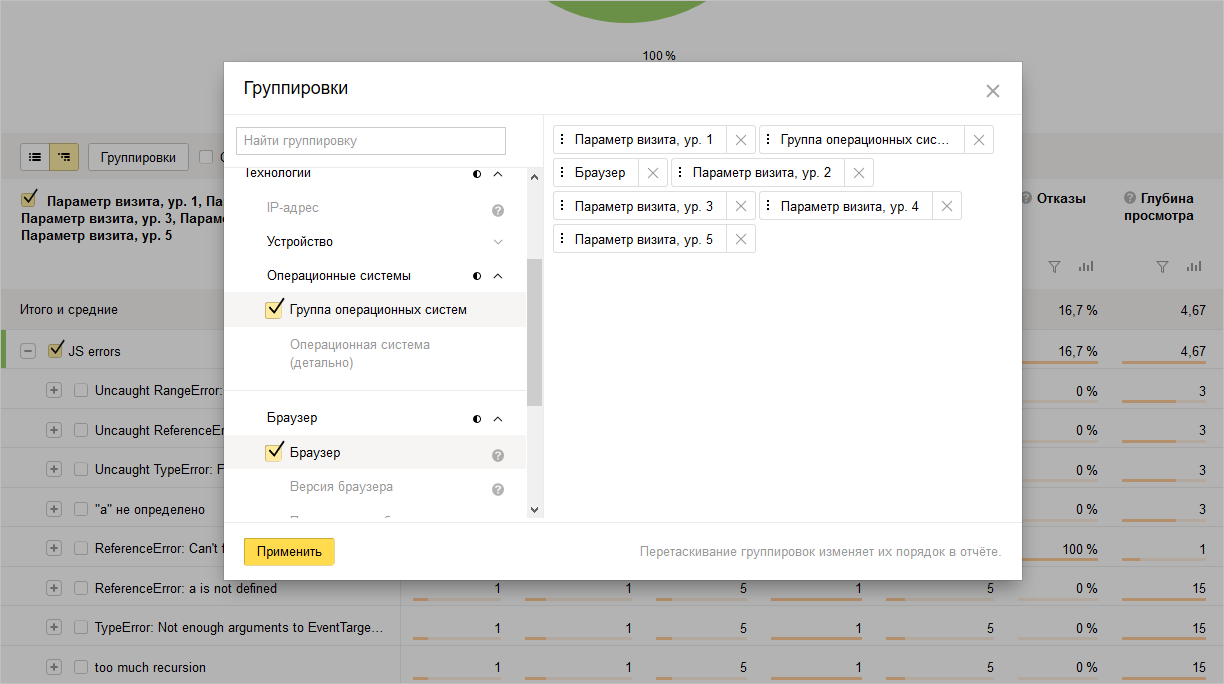Focus the Найти группировку search field
The height and width of the screenshot is (684, 1224).
click(371, 140)
